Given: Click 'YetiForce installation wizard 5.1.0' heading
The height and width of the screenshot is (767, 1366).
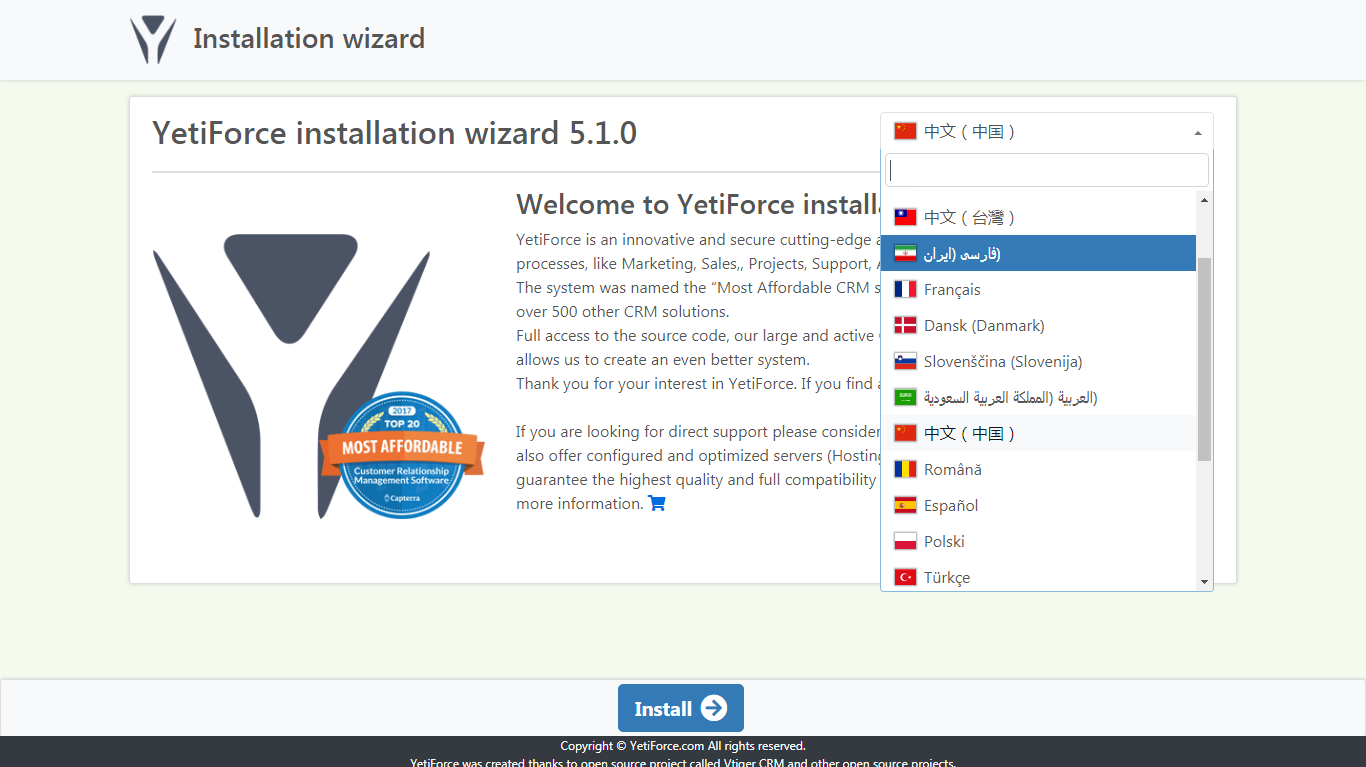Looking at the screenshot, I should pos(394,133).
